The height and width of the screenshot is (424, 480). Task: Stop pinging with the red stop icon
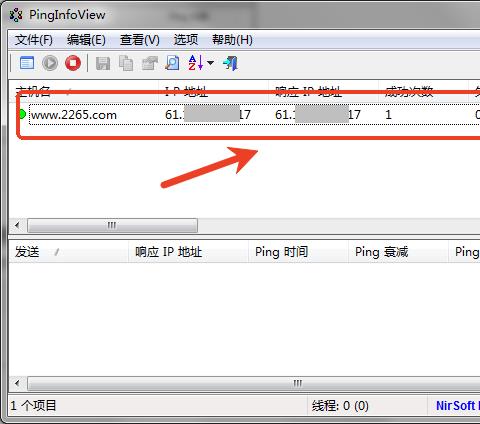pyautogui.click(x=73, y=63)
